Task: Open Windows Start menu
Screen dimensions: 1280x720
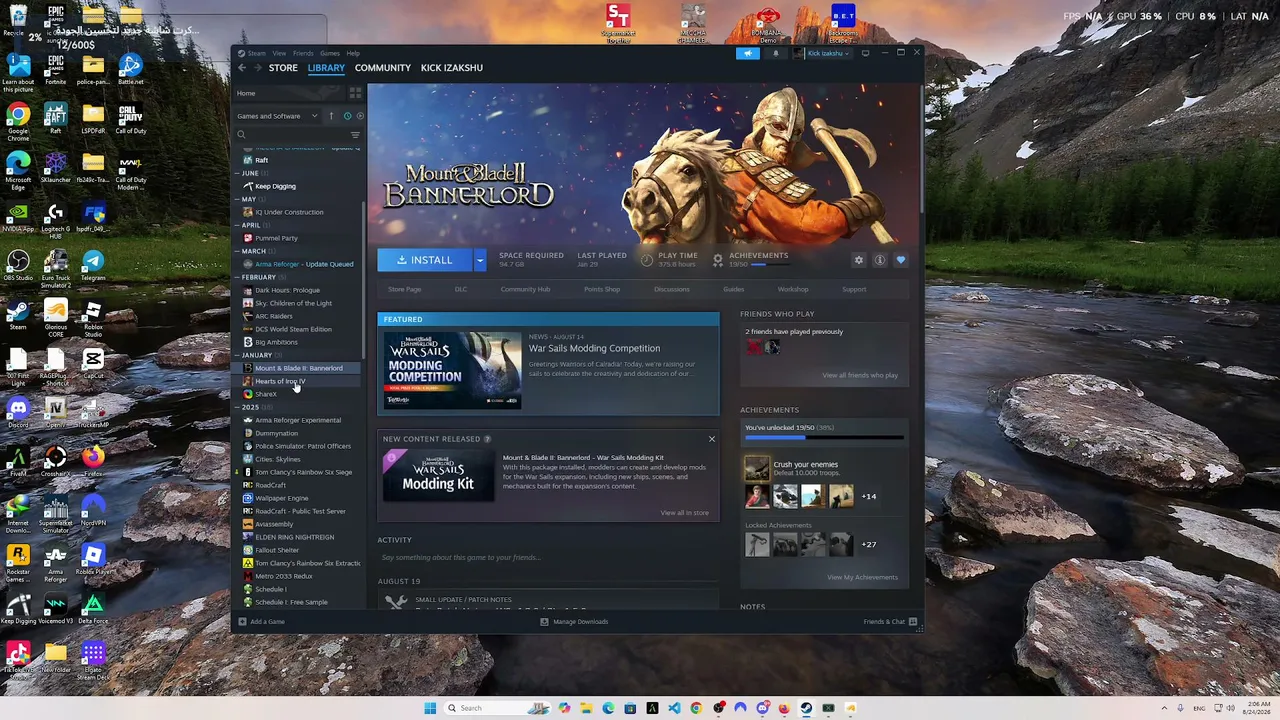Action: [x=430, y=708]
